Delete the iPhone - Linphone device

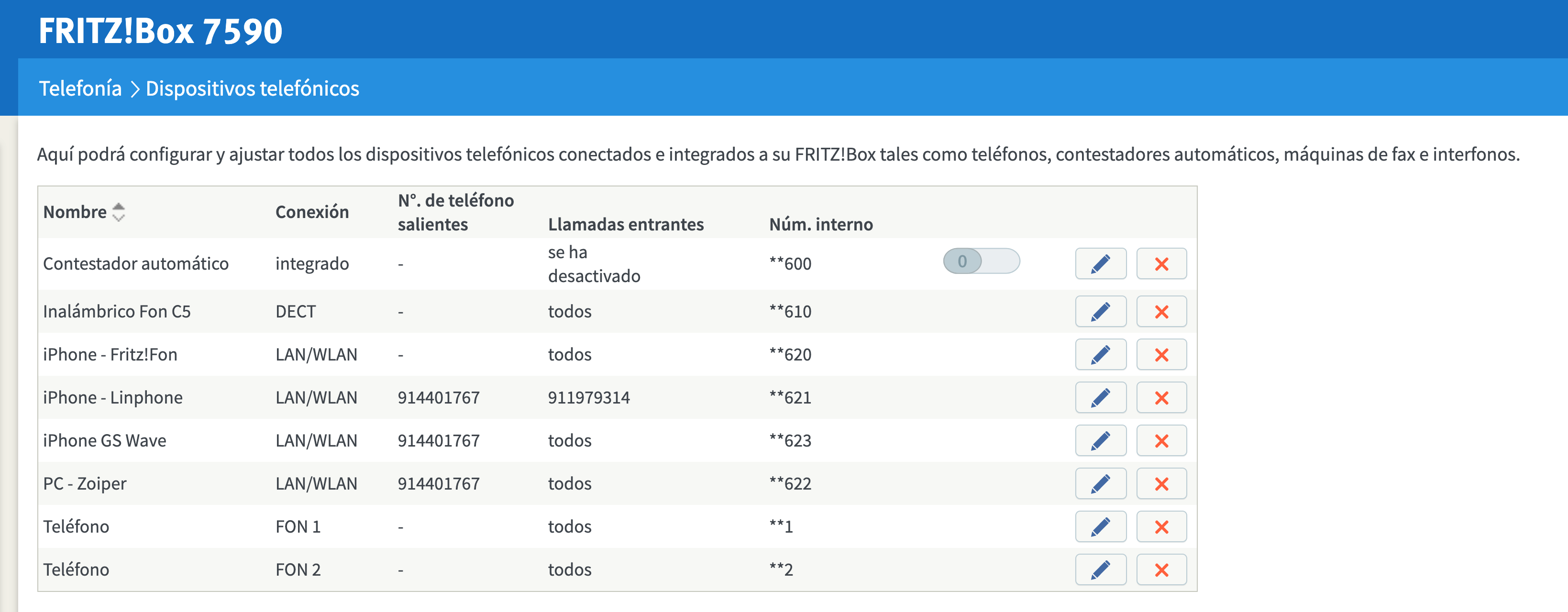coord(1161,397)
